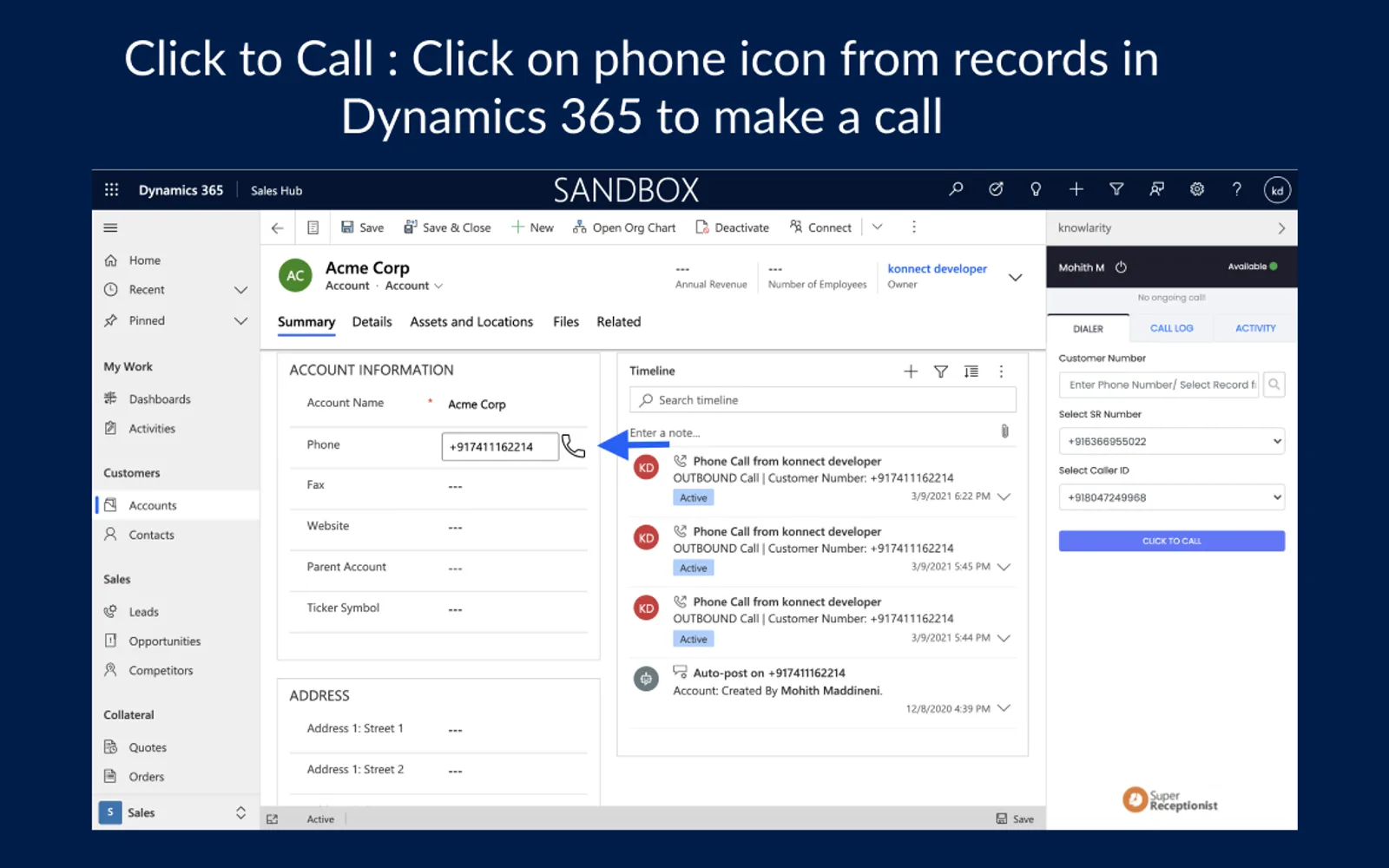Open the lightbulb assistant icon
This screenshot has height=868, width=1389.
point(1036,189)
